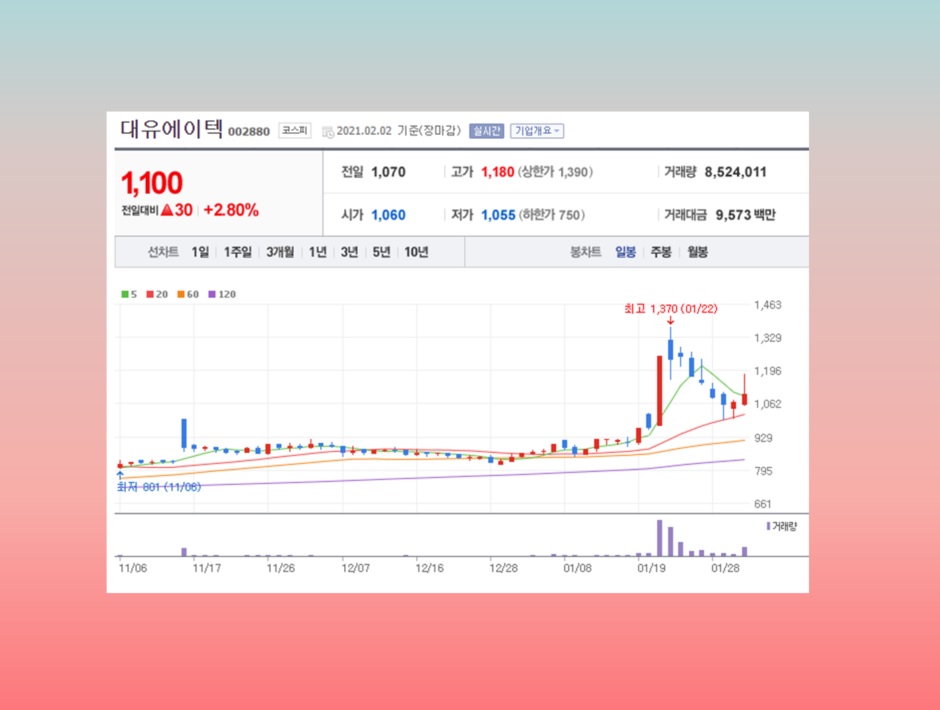Click the 코스피 market badge

coord(294,131)
